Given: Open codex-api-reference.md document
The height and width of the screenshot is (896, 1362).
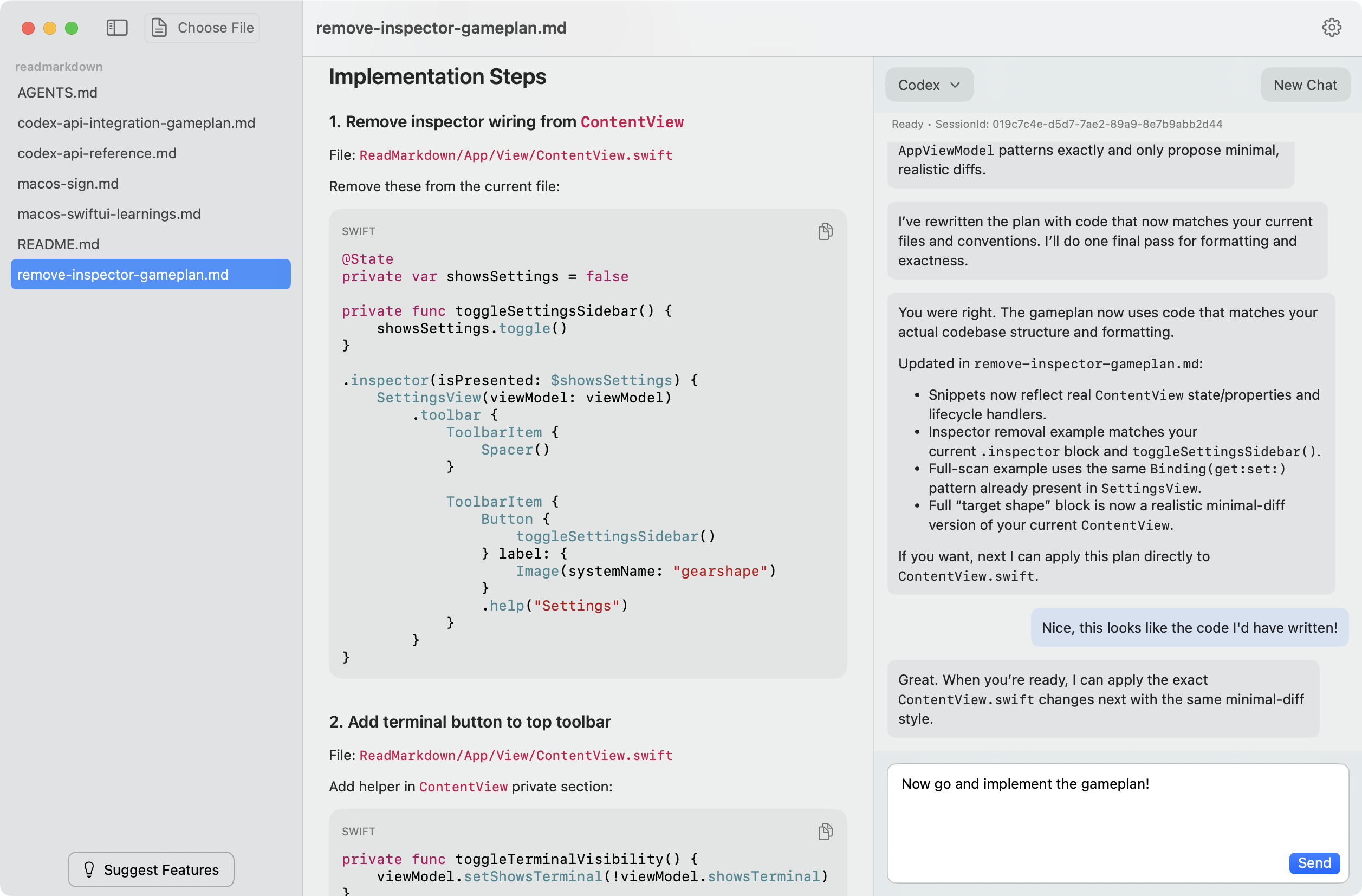Looking at the screenshot, I should 97,153.
